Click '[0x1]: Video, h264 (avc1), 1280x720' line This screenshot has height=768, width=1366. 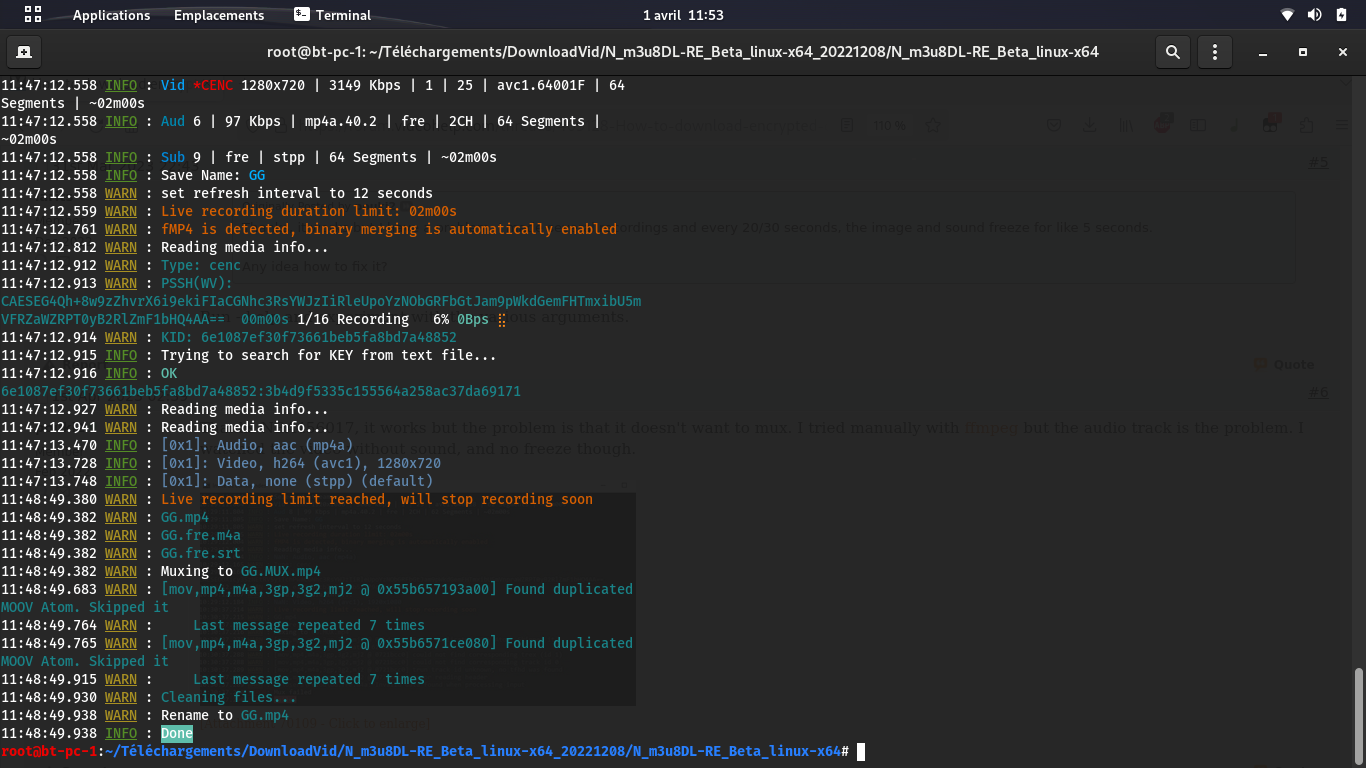301,463
